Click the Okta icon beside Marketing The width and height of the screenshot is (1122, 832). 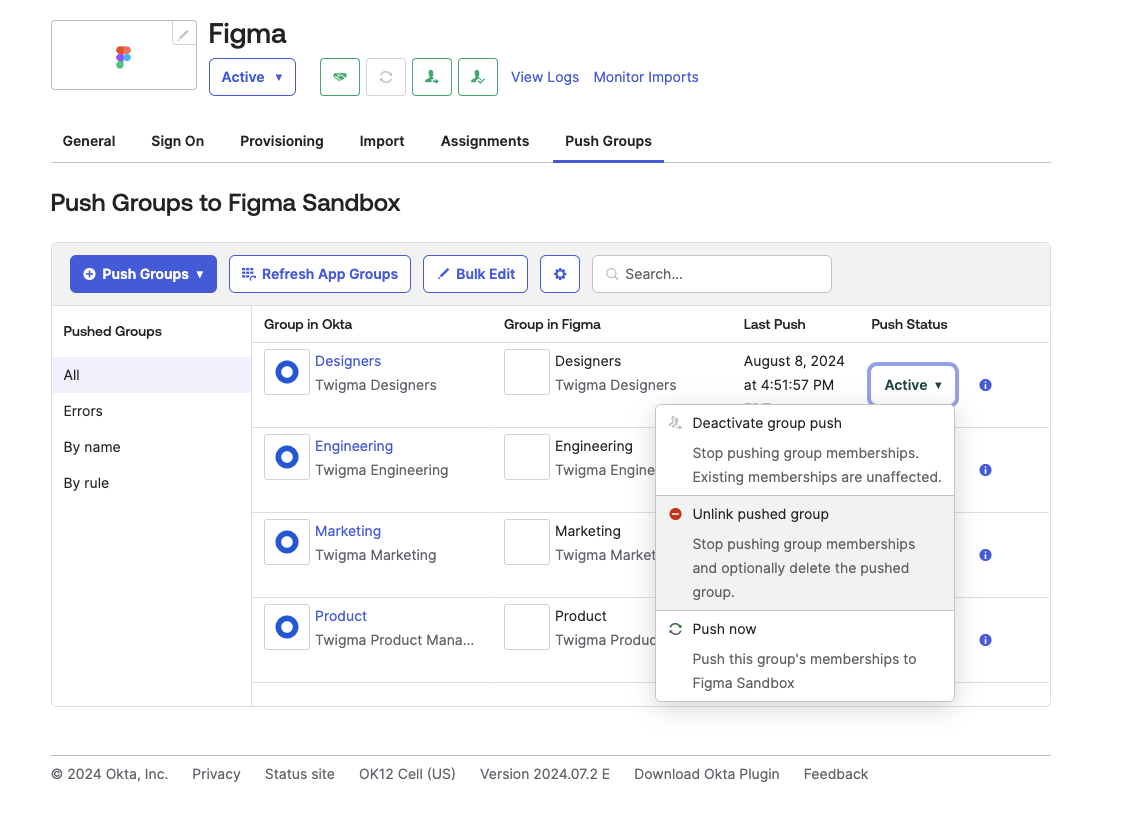coord(287,542)
